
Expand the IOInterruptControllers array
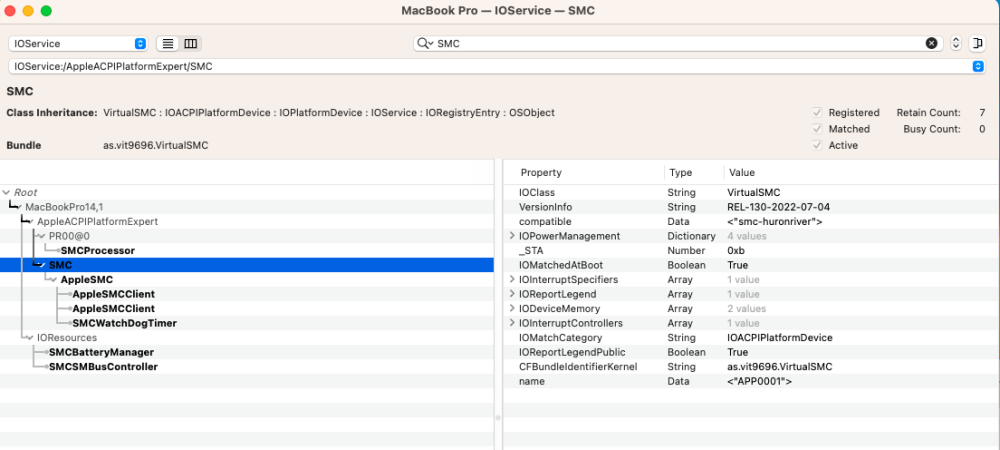[x=511, y=323]
